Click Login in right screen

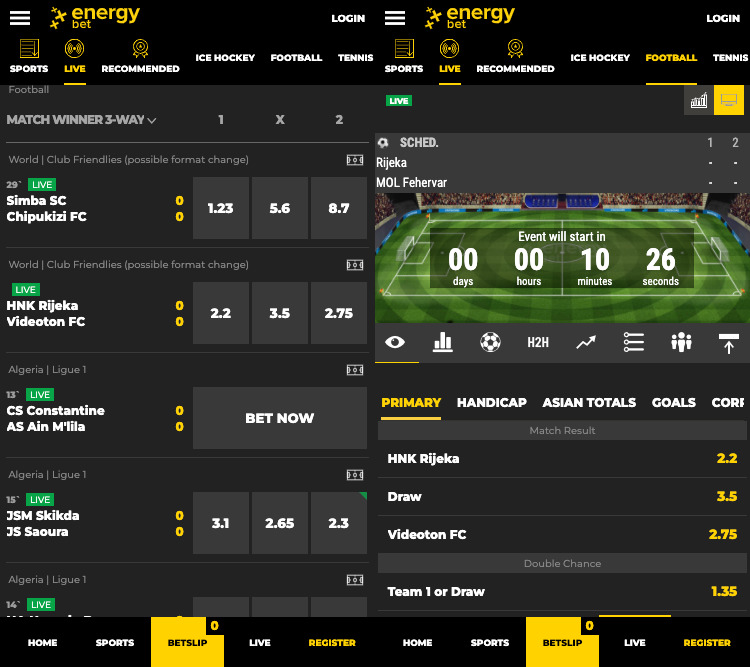pos(723,18)
